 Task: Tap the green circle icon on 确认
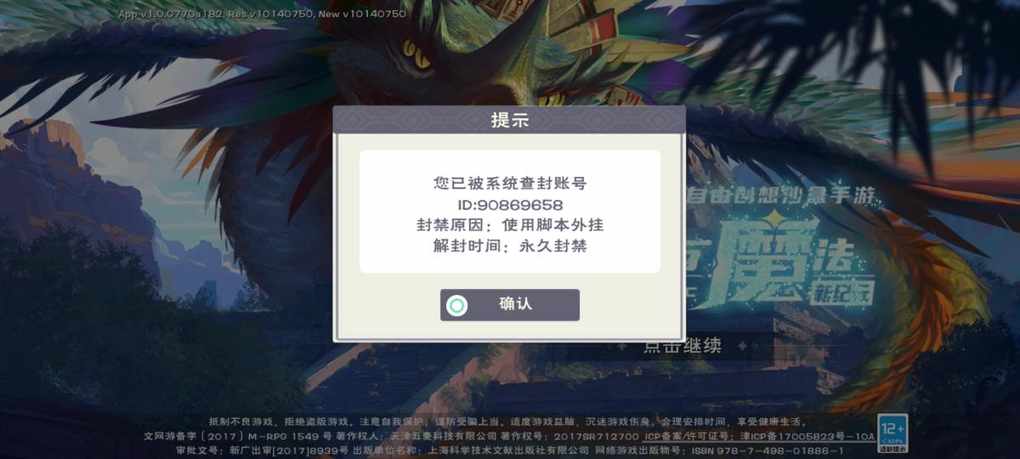[x=458, y=305]
